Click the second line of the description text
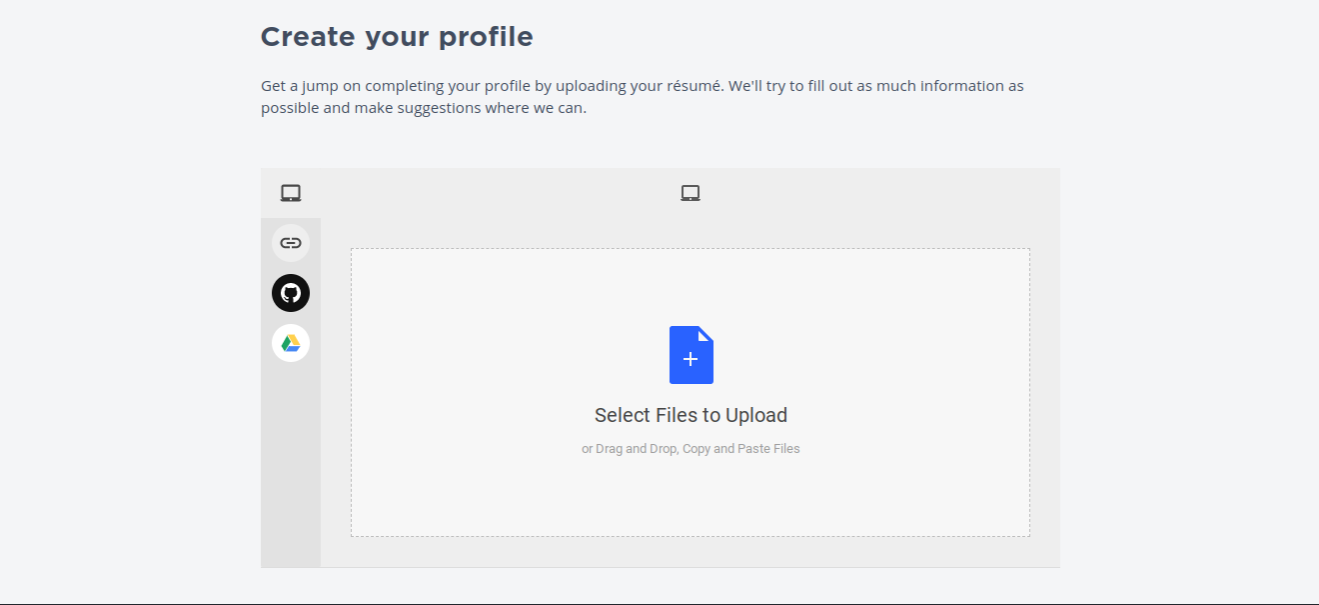1319x605 pixels. tap(424, 108)
